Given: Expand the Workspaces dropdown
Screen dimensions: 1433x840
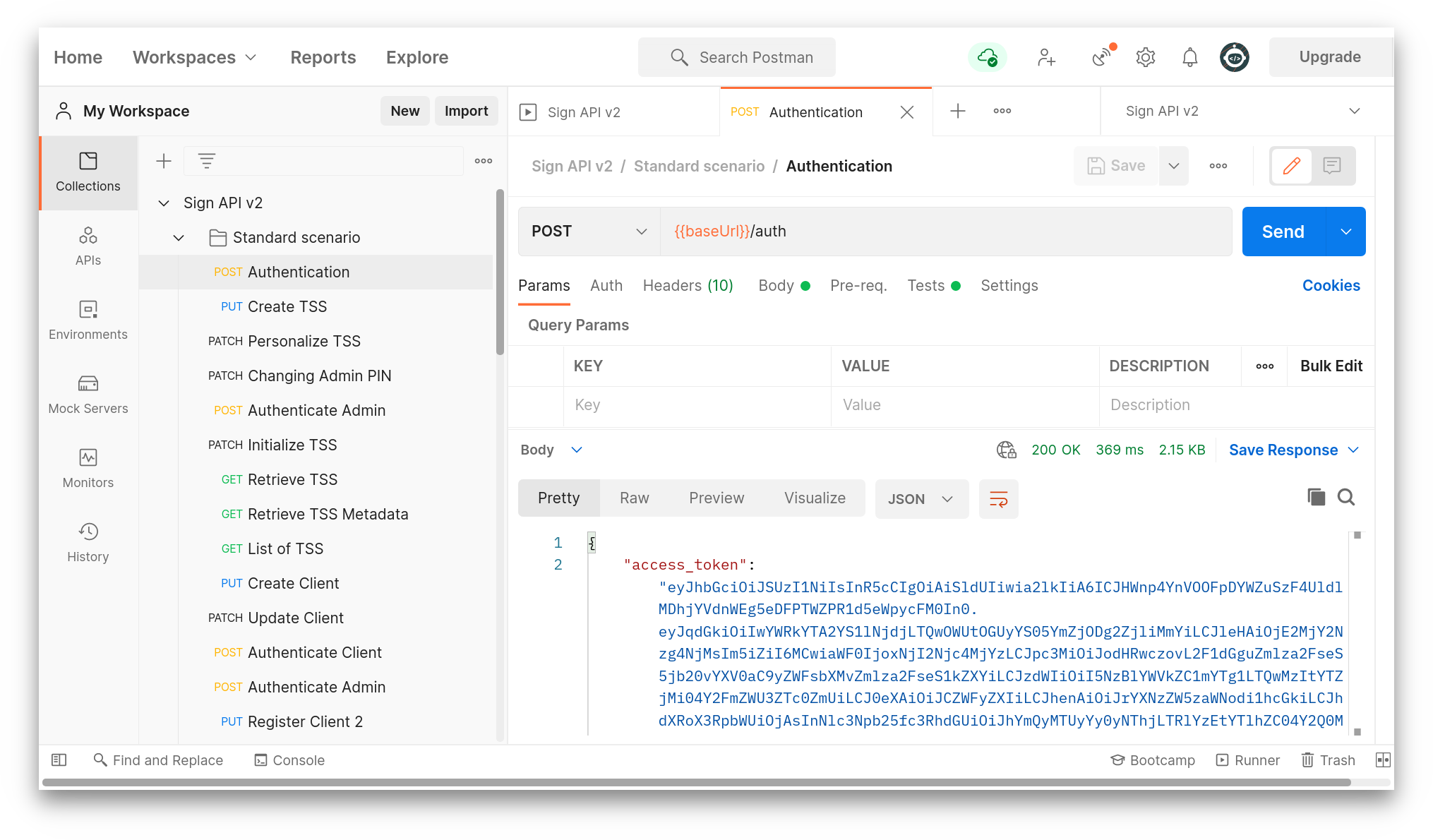Looking at the screenshot, I should (195, 57).
